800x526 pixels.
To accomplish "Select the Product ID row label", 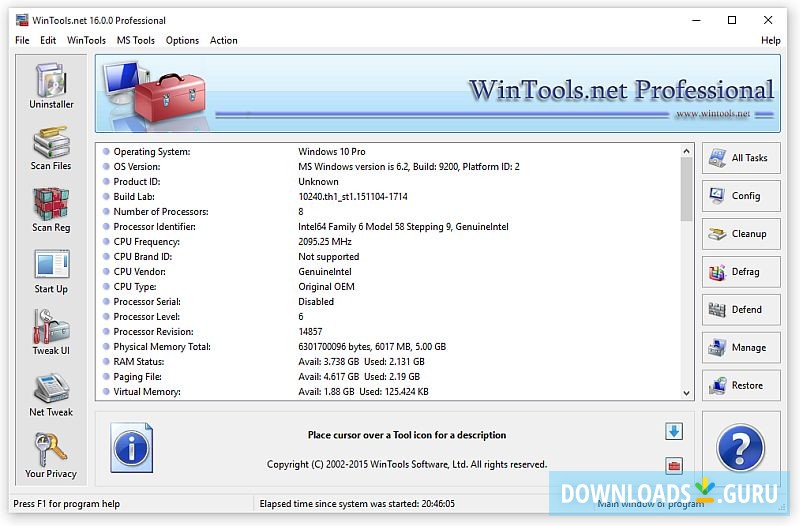I will coord(137,182).
